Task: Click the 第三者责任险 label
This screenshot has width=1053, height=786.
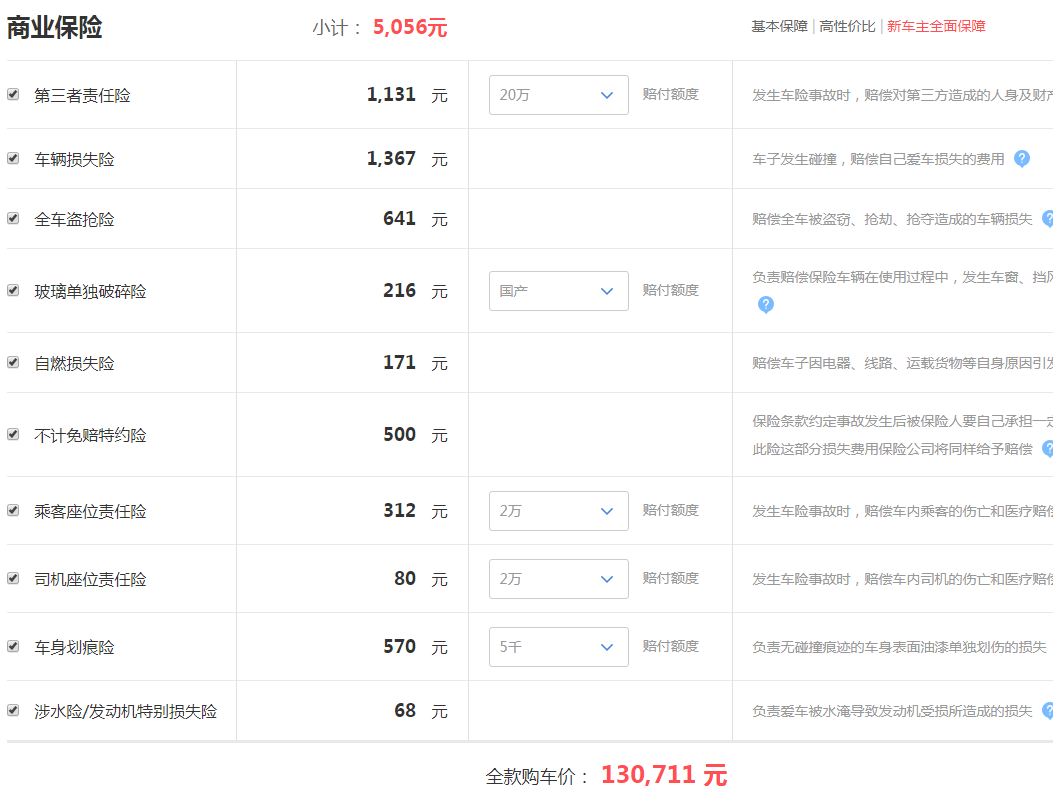Action: pyautogui.click(x=82, y=95)
